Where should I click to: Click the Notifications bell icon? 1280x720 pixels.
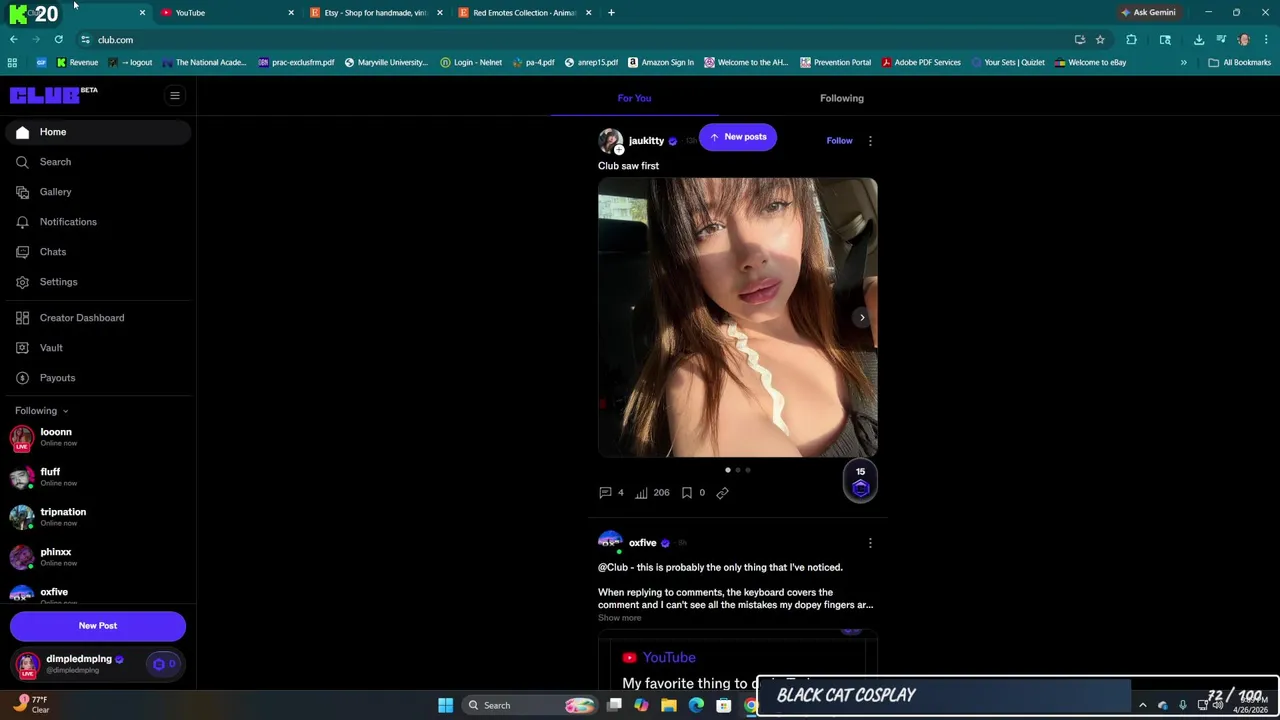(22, 222)
